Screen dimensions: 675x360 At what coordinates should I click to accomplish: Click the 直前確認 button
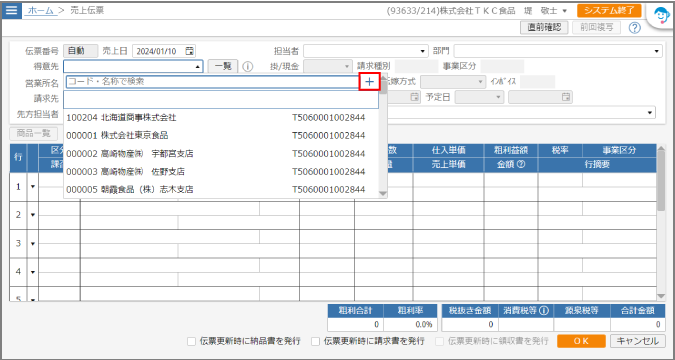tap(544, 28)
